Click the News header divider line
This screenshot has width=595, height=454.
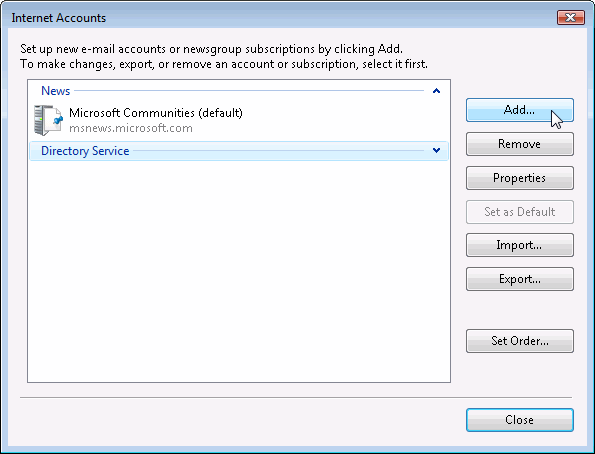pos(249,91)
